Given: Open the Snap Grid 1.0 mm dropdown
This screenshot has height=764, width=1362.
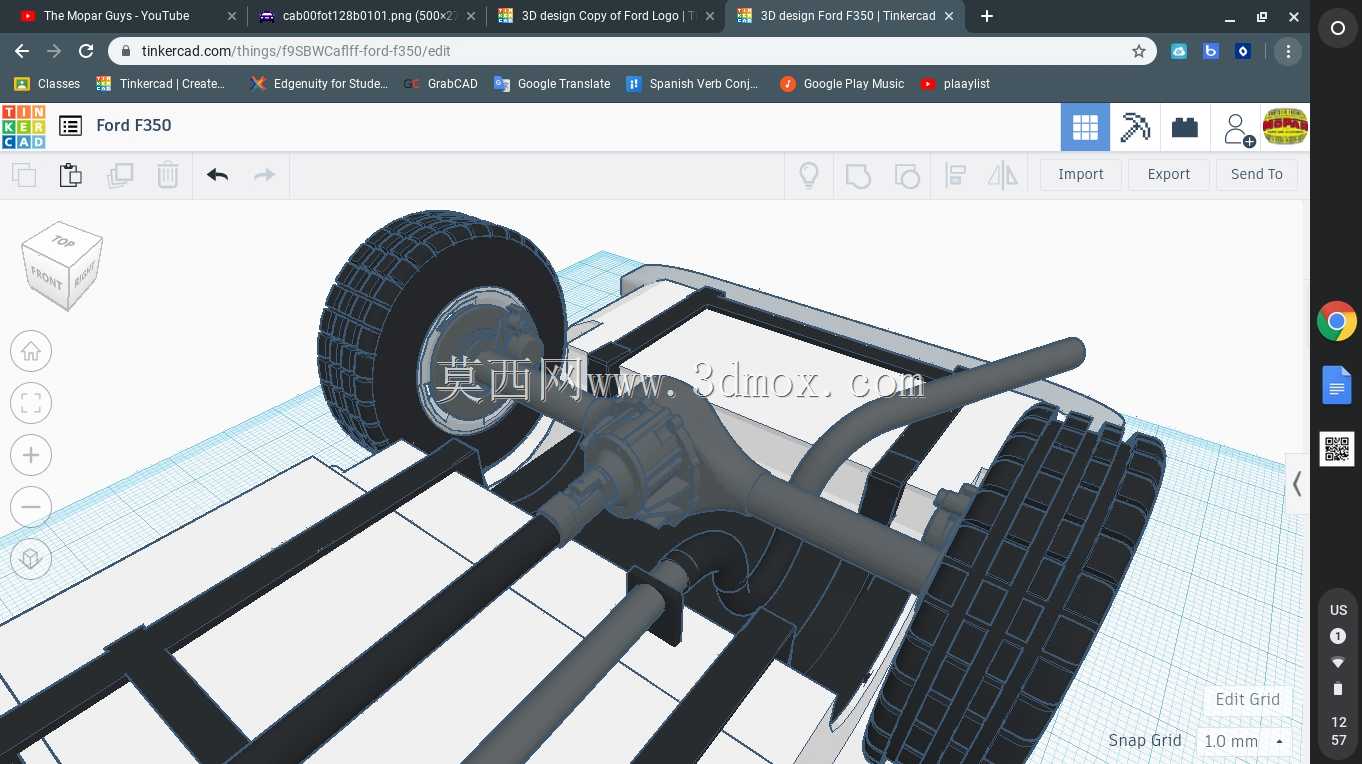Looking at the screenshot, I should 1244,741.
